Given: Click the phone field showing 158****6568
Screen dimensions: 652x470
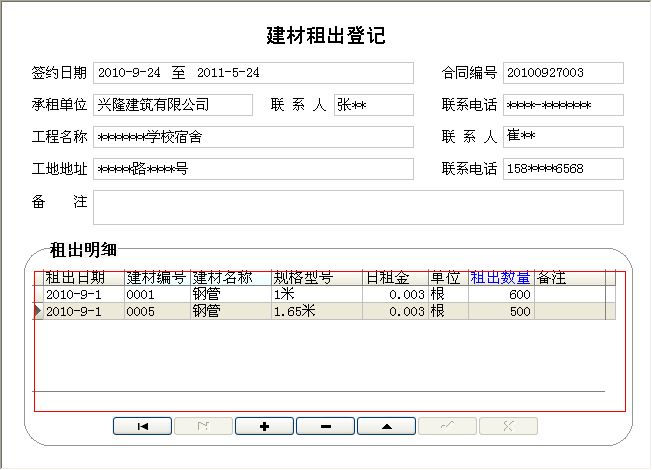Looking at the screenshot, I should pyautogui.click(x=563, y=169).
